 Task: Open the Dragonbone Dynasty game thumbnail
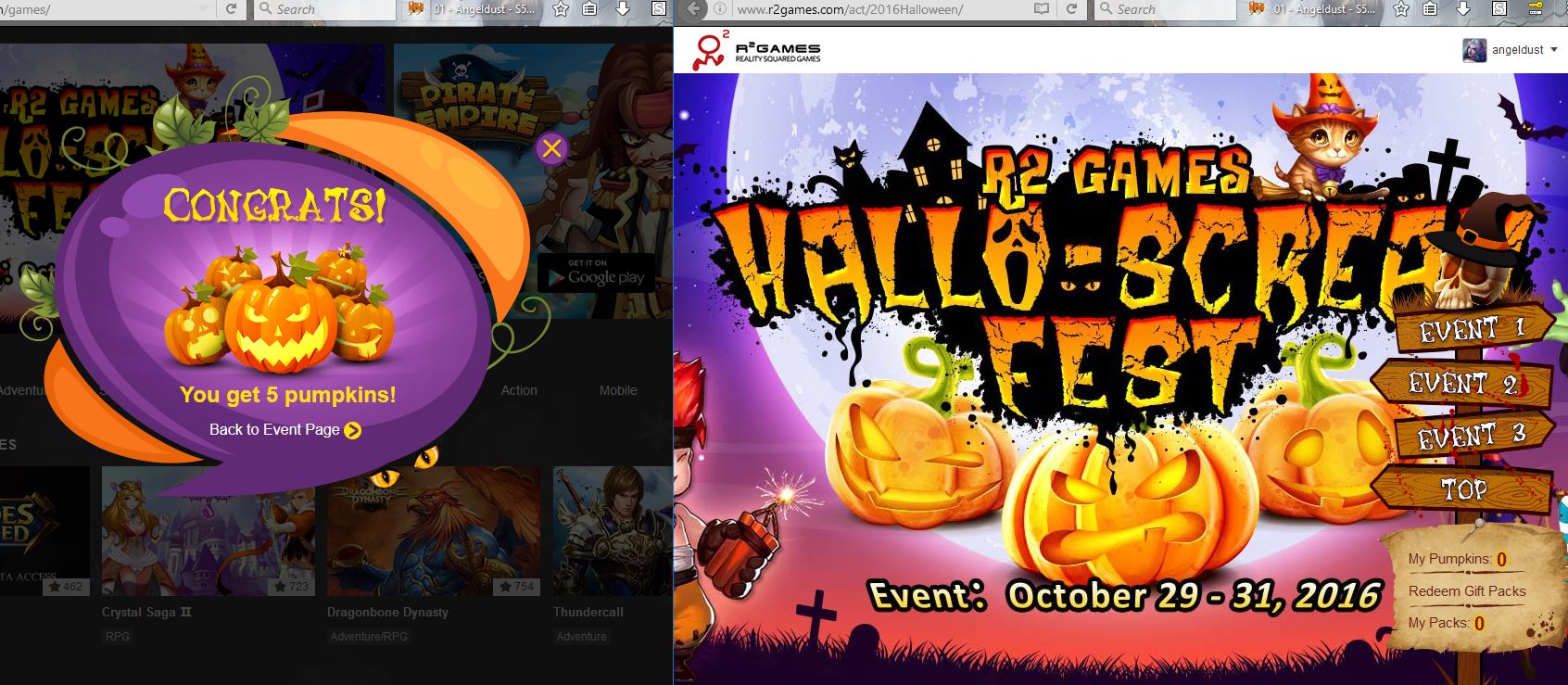point(433,531)
